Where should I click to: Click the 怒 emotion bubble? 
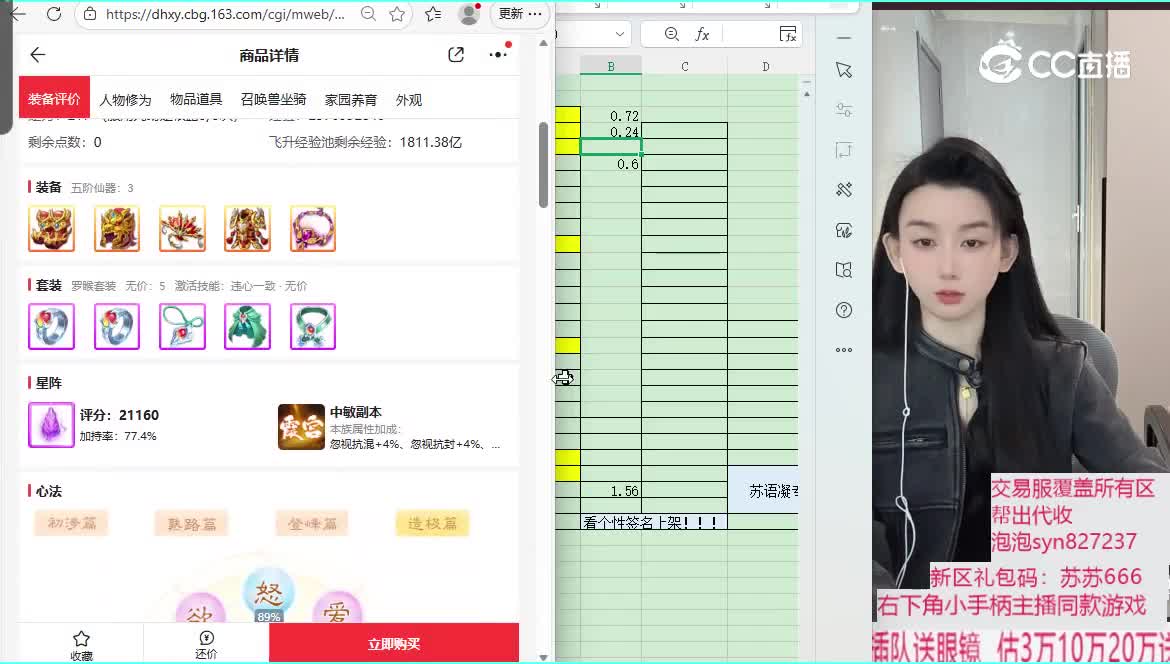(269, 595)
